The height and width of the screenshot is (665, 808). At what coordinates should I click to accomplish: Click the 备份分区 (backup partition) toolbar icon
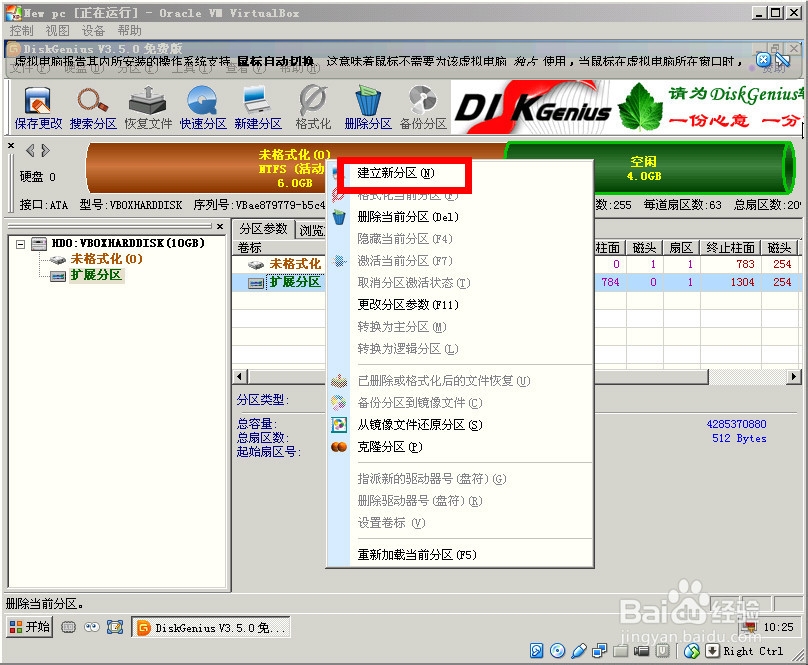[423, 108]
